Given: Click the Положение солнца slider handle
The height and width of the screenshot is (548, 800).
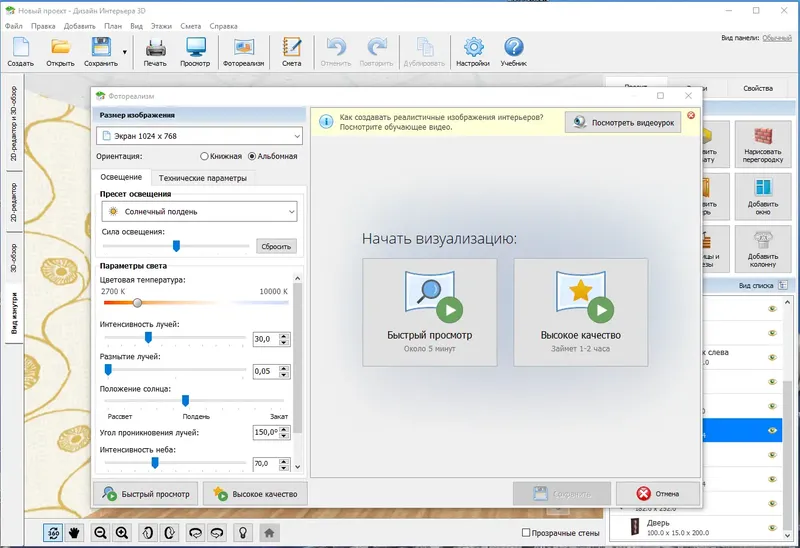Looking at the screenshot, I should [x=186, y=401].
